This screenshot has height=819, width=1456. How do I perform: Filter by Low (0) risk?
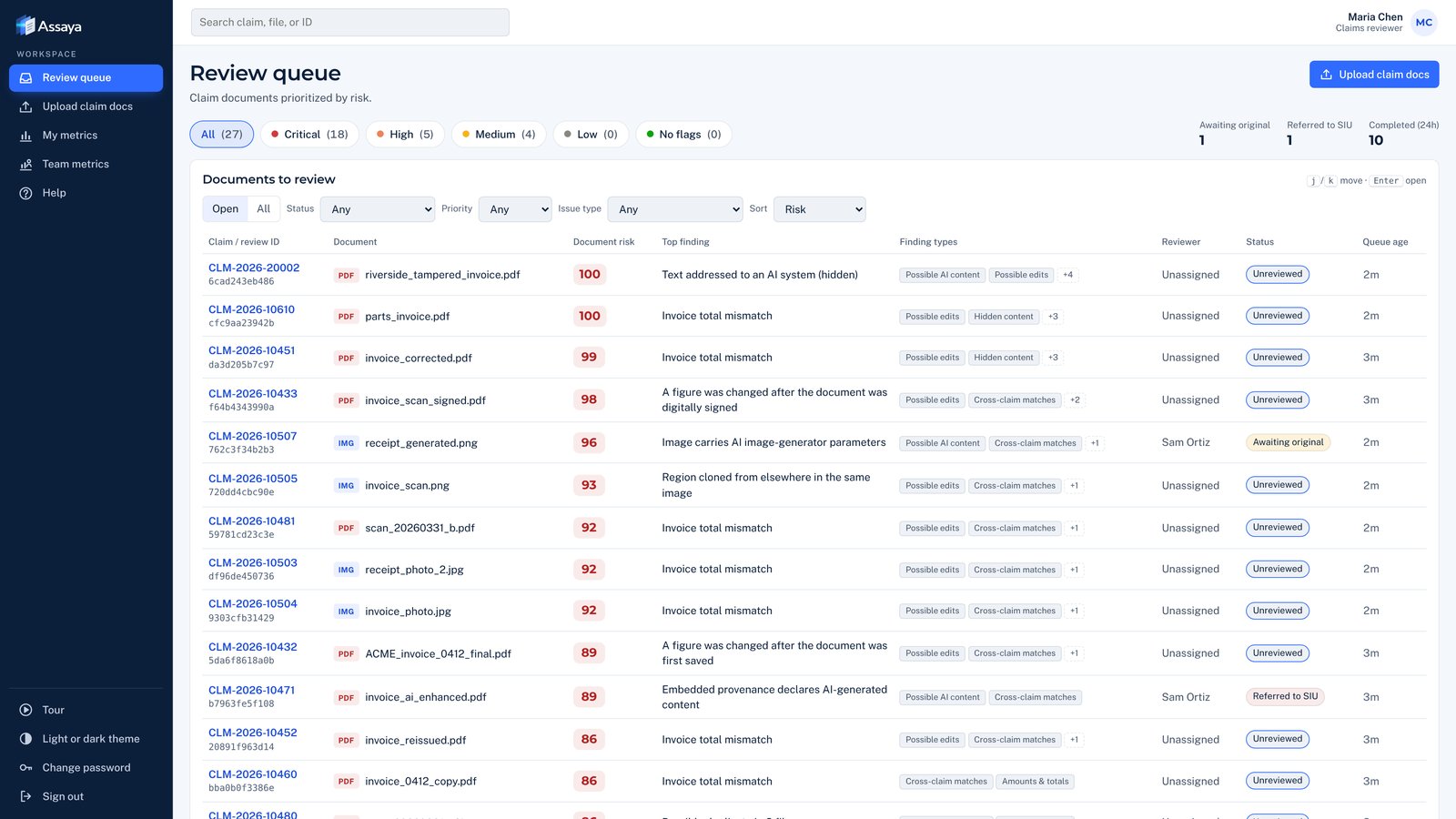tap(591, 135)
